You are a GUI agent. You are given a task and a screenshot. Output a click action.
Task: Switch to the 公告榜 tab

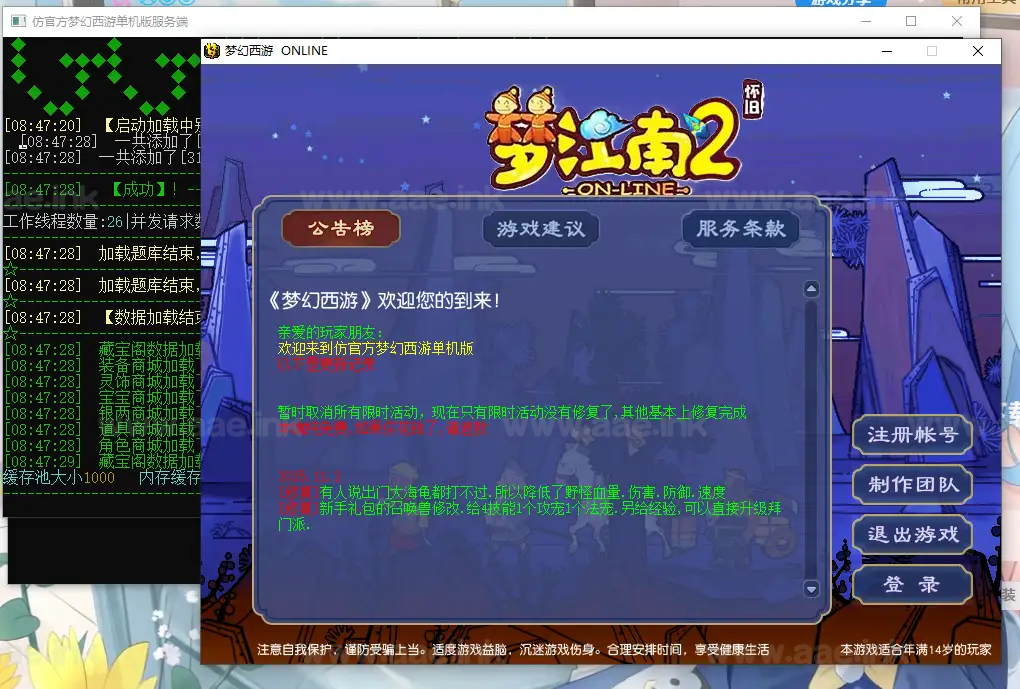[x=341, y=229]
